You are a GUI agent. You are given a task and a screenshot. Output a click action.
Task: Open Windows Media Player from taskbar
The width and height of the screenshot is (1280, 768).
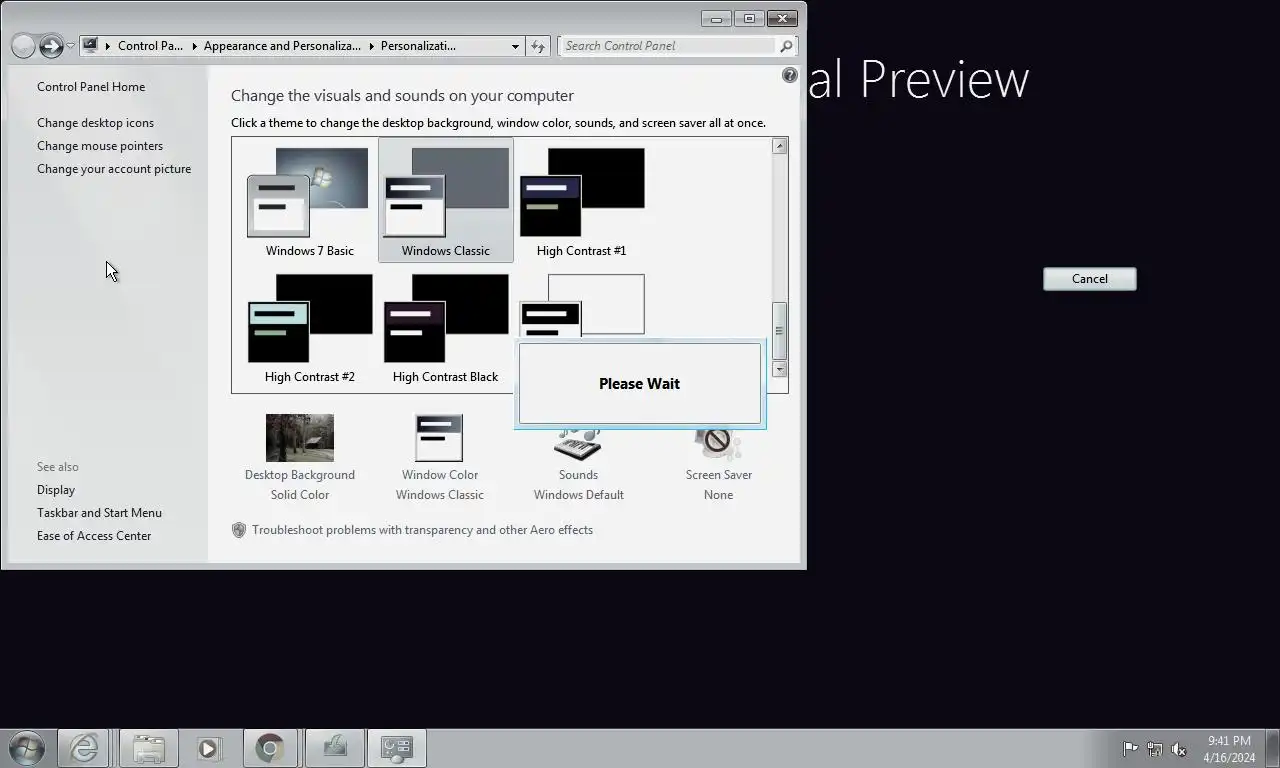coord(208,747)
